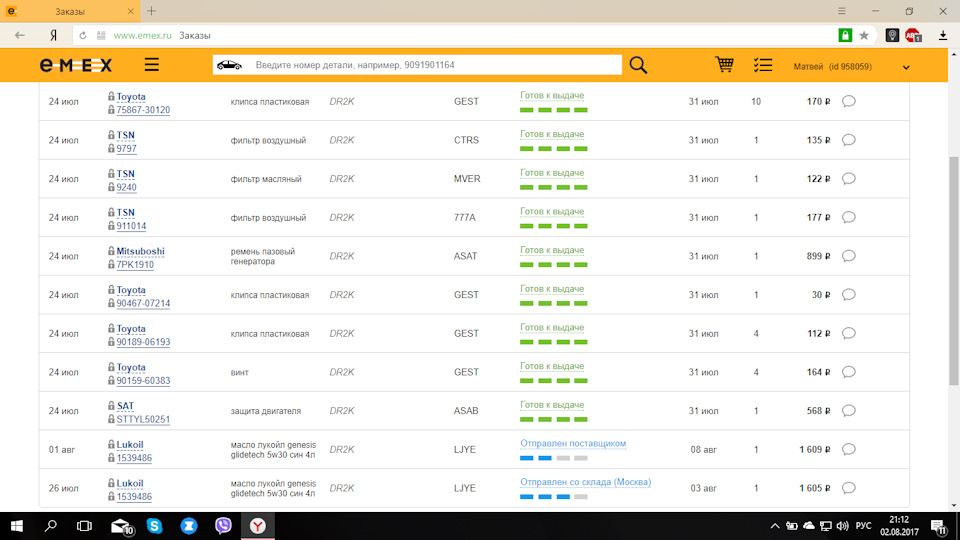
Task: Click the text фильтр масляный
Action: pos(266,179)
